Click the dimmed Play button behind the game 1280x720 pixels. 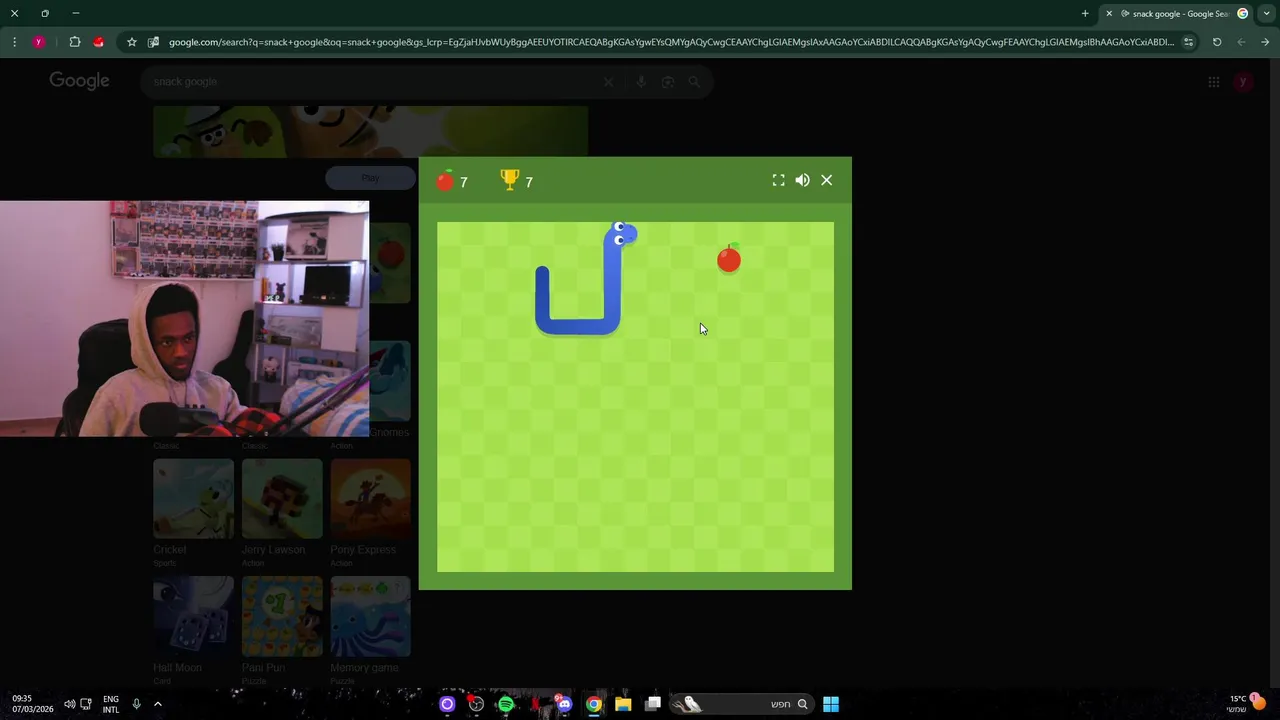(x=370, y=178)
